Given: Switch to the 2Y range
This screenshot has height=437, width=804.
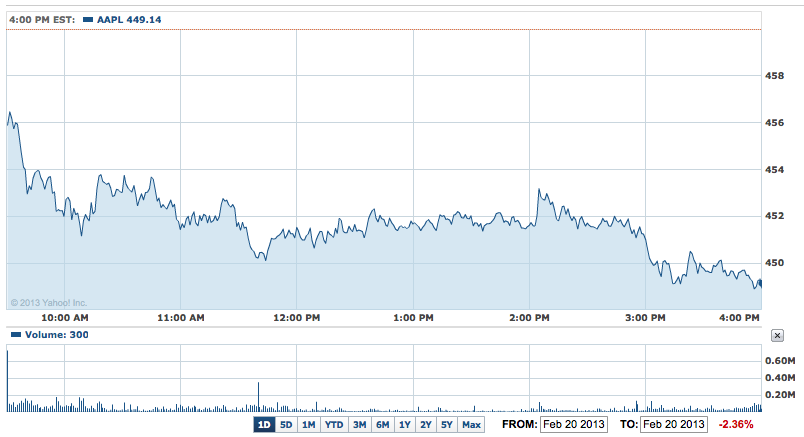Looking at the screenshot, I should pos(426,425).
